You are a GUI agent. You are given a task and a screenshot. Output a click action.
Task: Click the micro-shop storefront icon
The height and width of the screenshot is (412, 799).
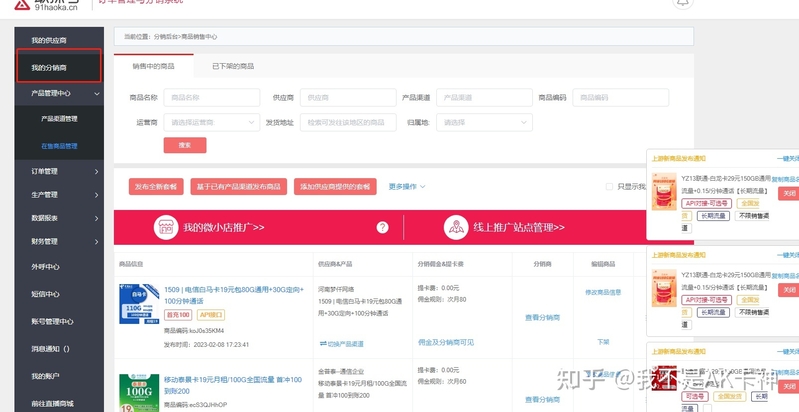coord(166,227)
